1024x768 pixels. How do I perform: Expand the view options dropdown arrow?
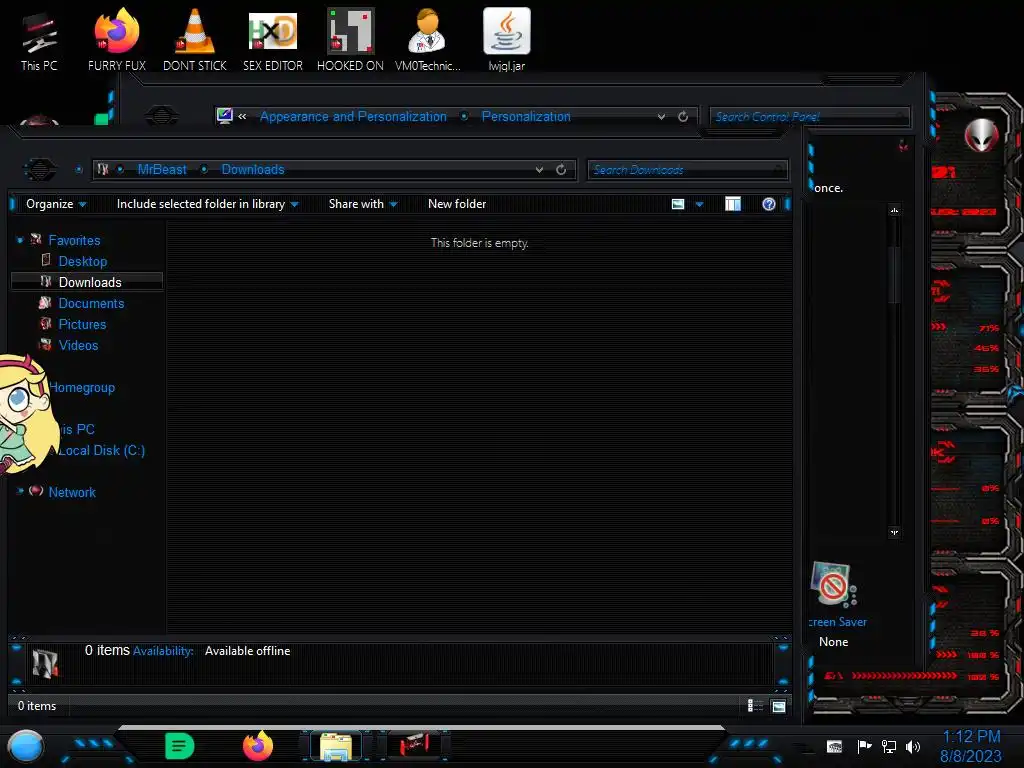point(699,204)
